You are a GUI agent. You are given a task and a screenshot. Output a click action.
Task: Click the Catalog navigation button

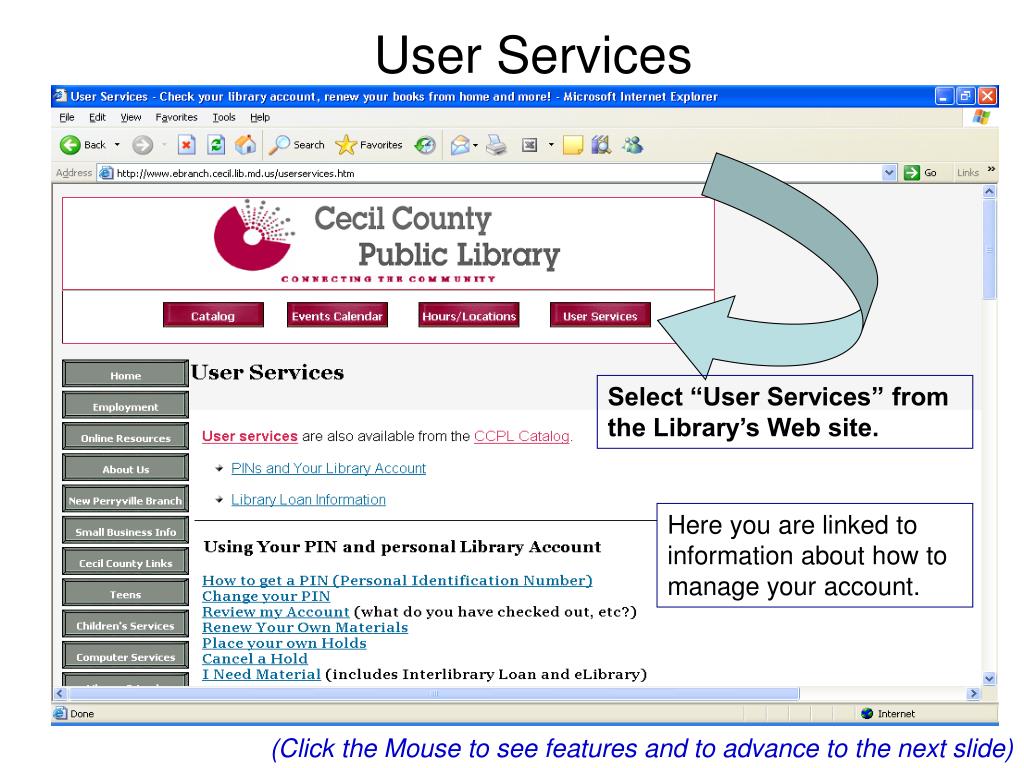point(213,315)
